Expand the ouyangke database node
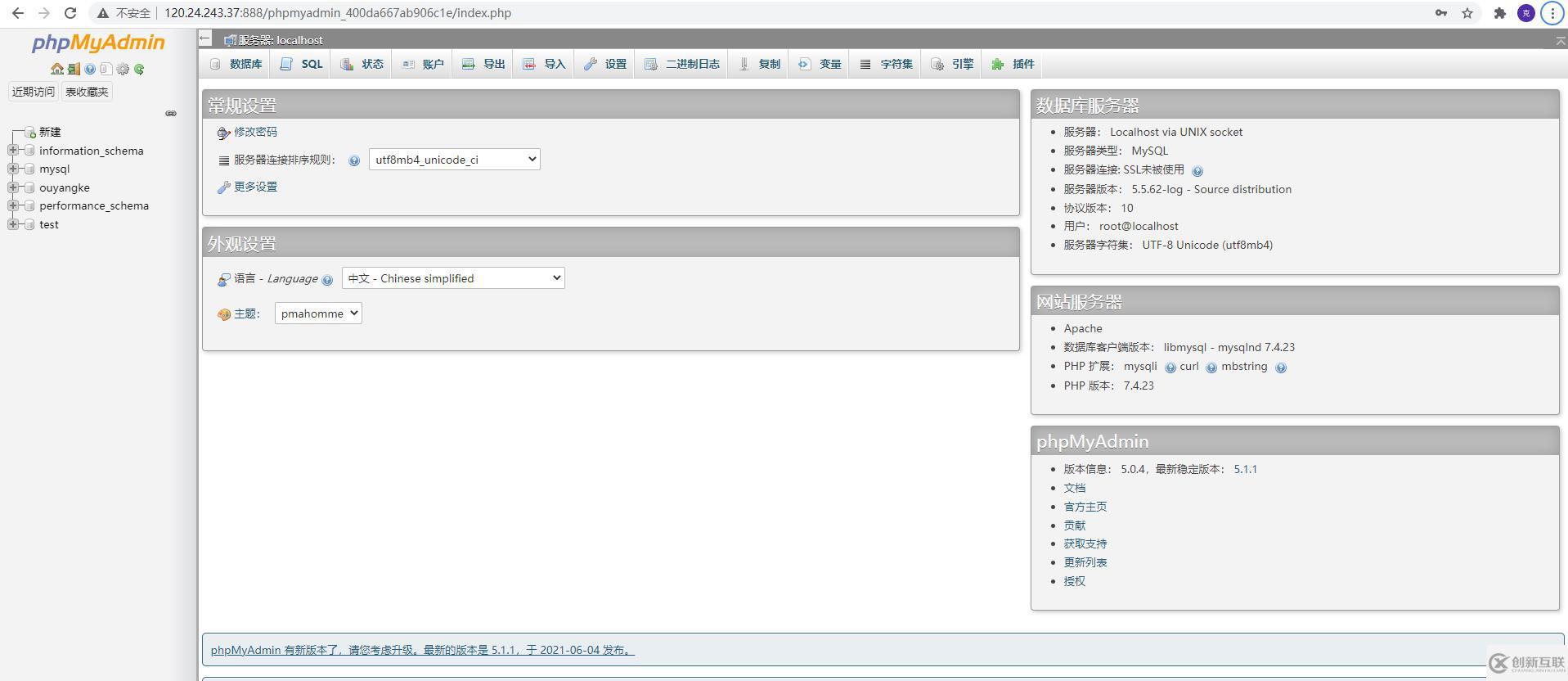 pos(13,187)
